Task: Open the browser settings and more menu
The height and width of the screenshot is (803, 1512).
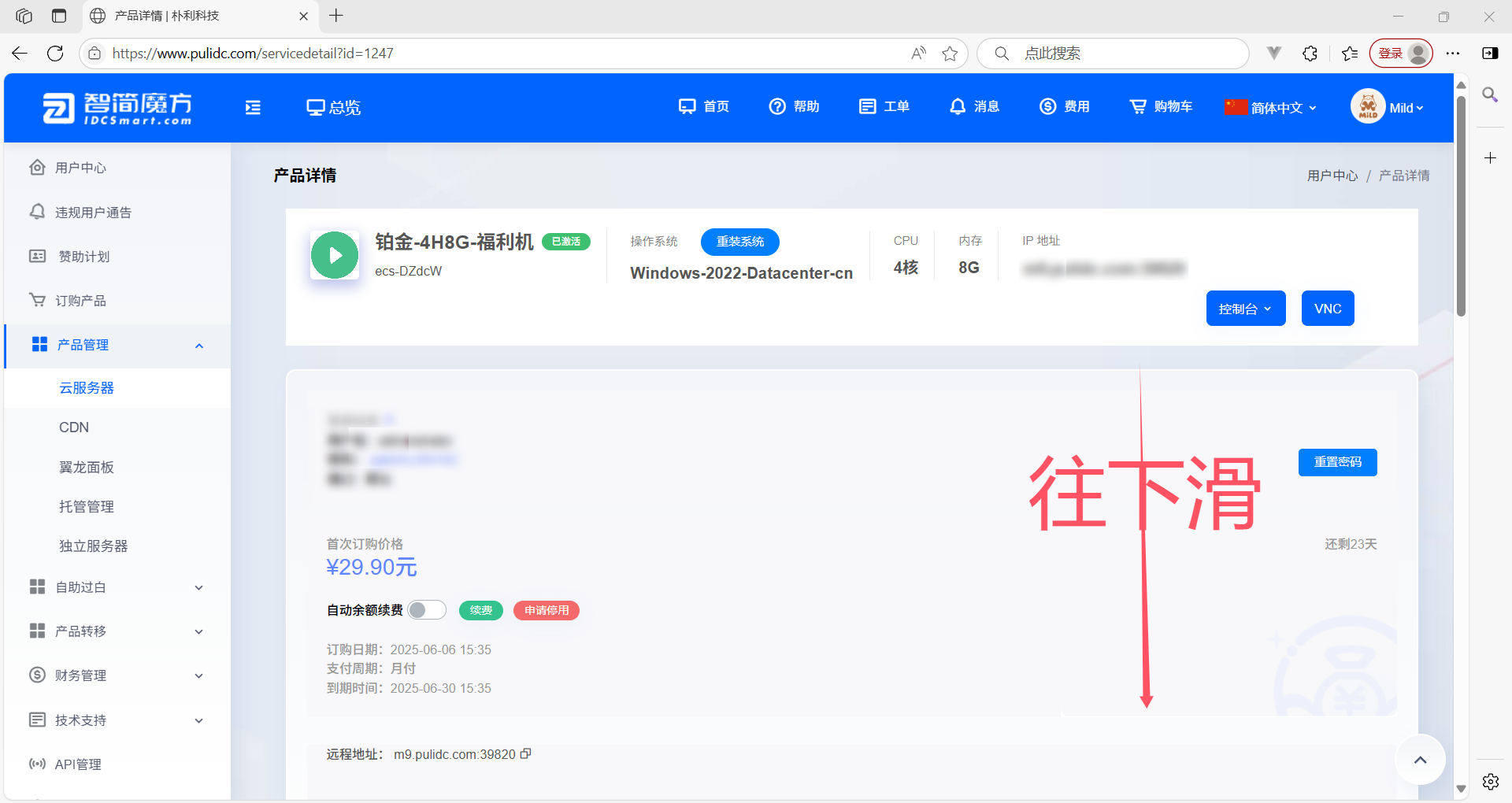Action: point(1453,54)
